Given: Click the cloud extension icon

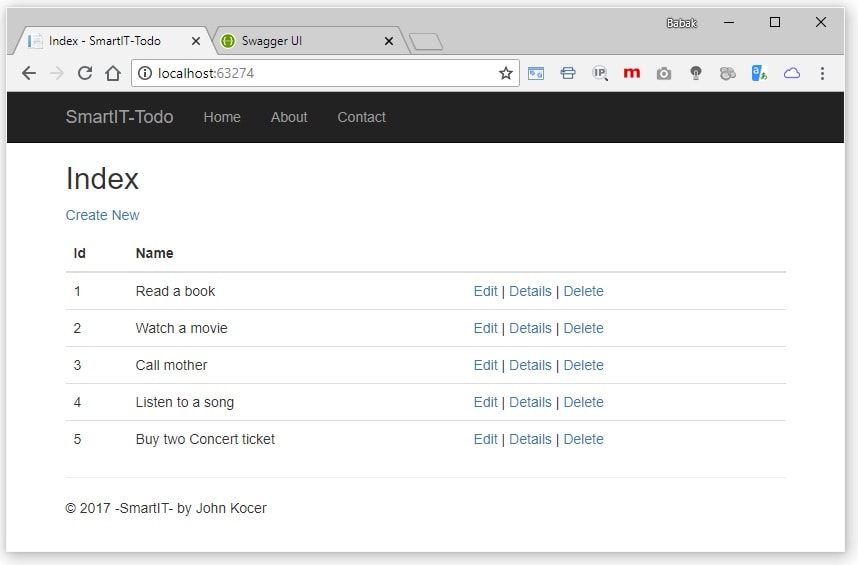Looking at the screenshot, I should click(x=791, y=73).
